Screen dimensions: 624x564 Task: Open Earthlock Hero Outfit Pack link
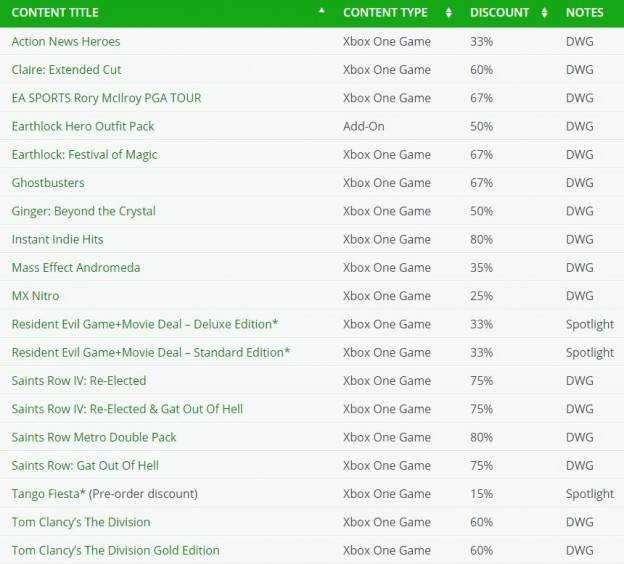tap(83, 126)
